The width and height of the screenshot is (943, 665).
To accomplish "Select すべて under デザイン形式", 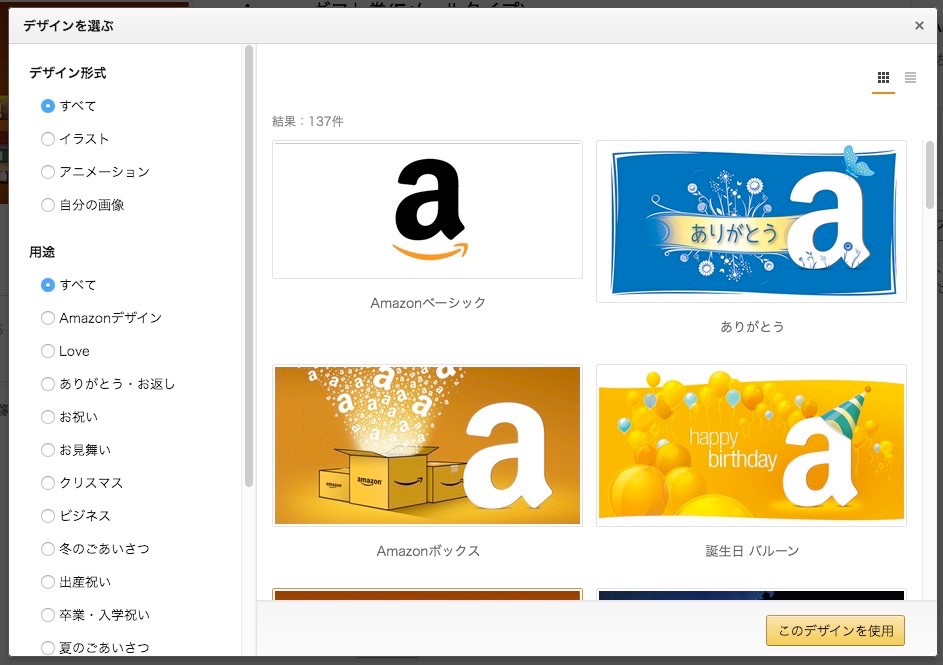I will tap(48, 106).
